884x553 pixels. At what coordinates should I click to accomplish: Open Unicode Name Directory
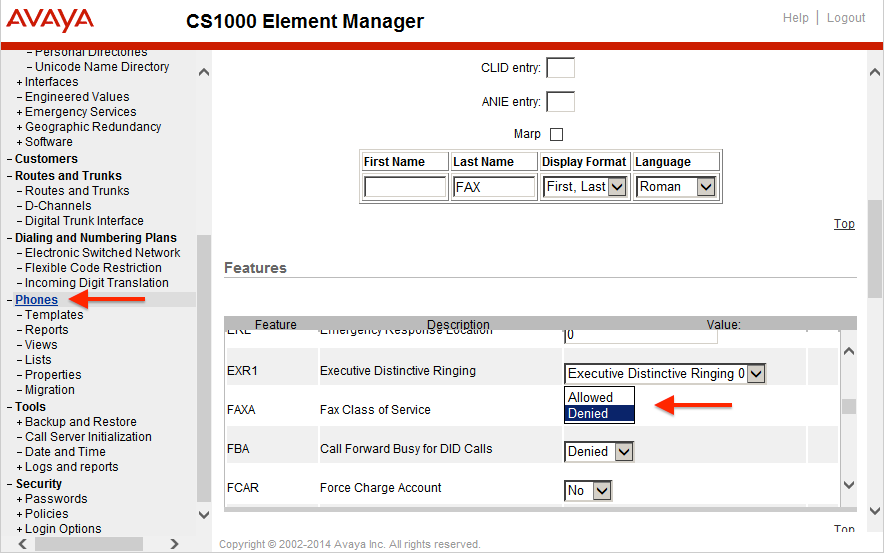(102, 67)
